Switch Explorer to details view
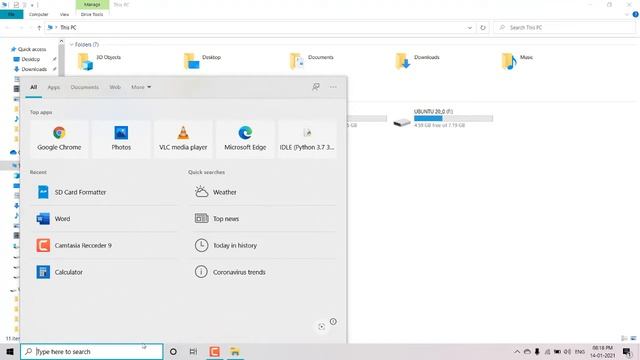 pyautogui.click(x=624, y=338)
